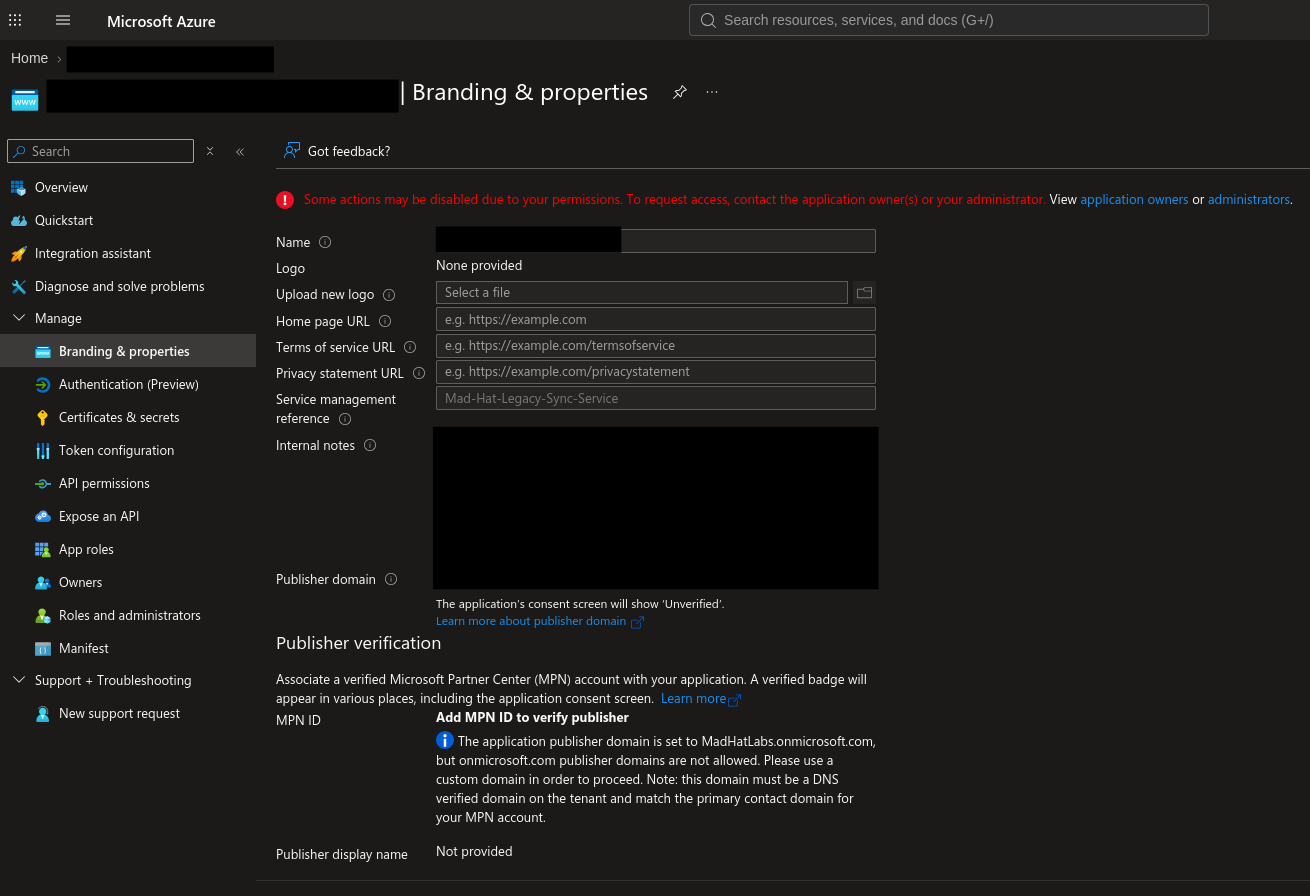Open Learn more about publisher domain link

coord(540,621)
